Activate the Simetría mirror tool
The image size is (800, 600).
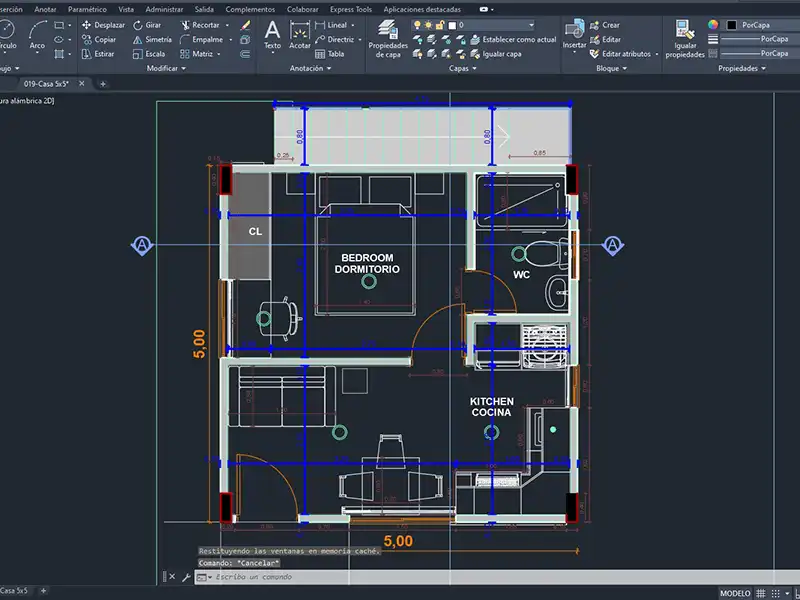(151, 39)
